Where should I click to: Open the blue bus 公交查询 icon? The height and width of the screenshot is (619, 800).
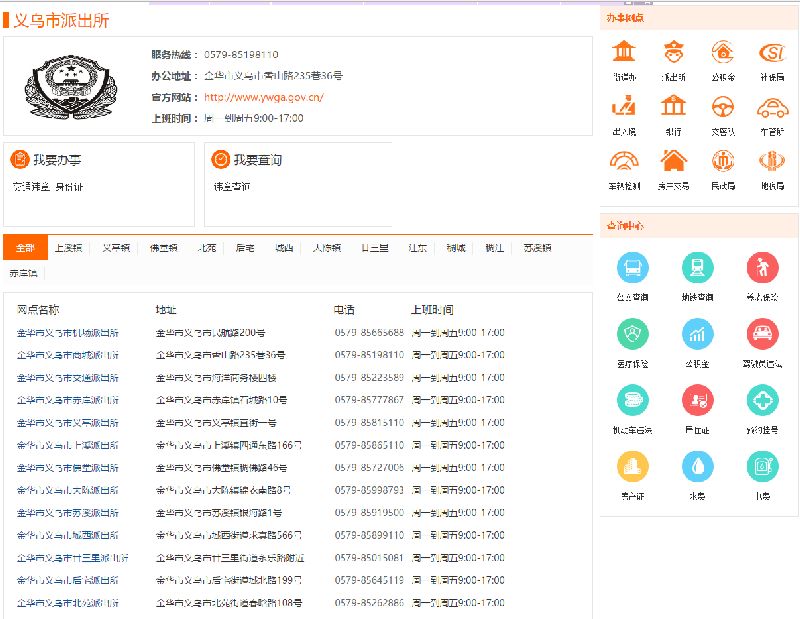(633, 268)
